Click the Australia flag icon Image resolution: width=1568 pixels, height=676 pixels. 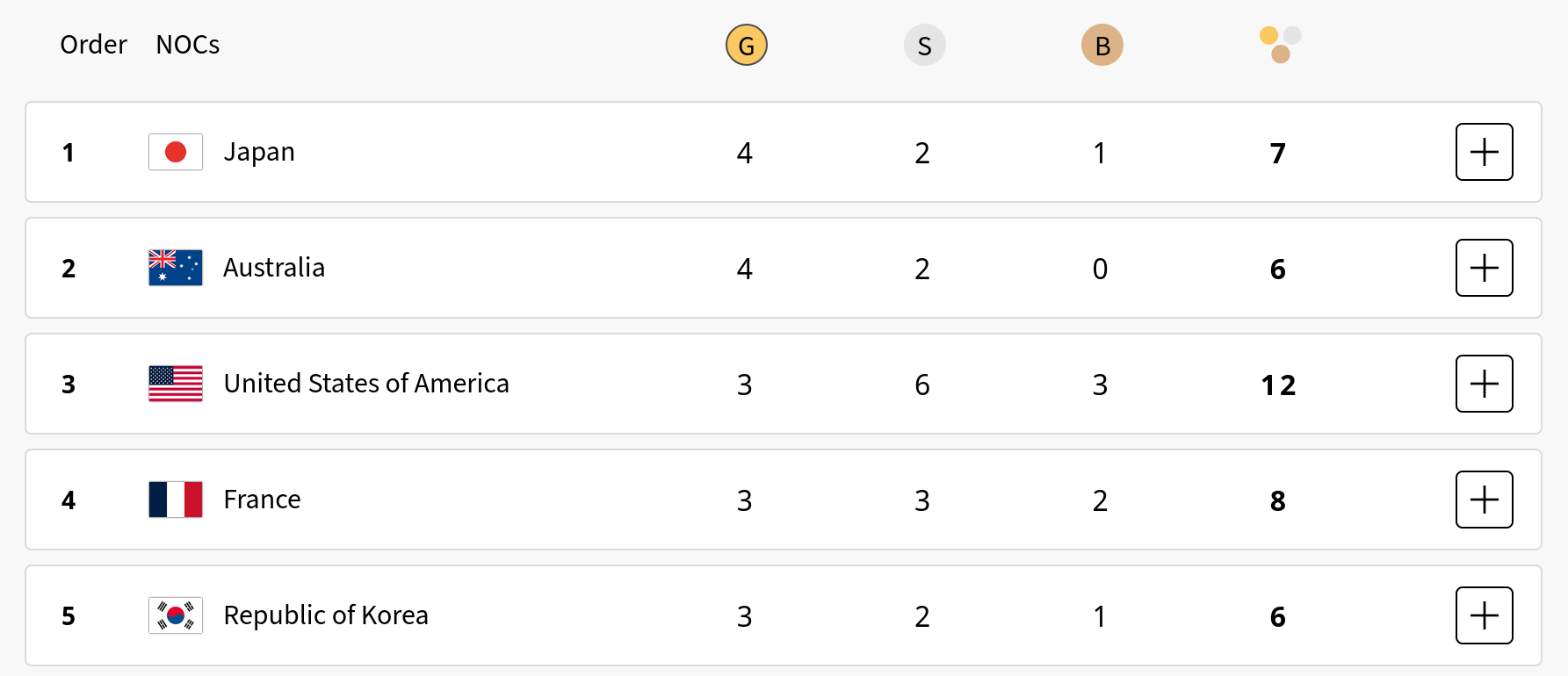tap(176, 268)
